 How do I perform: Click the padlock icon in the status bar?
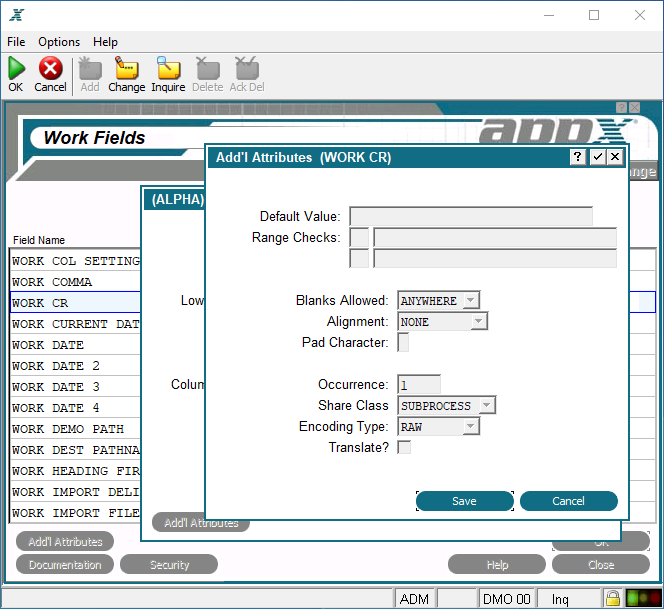point(612,598)
